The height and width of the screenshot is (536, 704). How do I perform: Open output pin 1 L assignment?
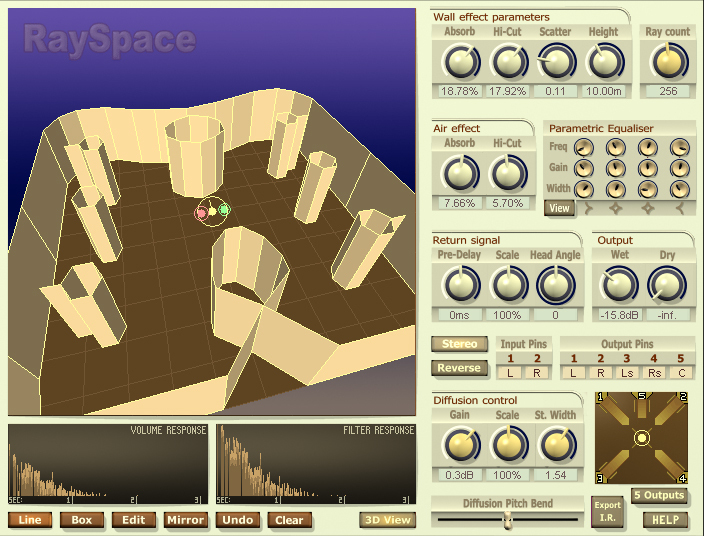[573, 373]
